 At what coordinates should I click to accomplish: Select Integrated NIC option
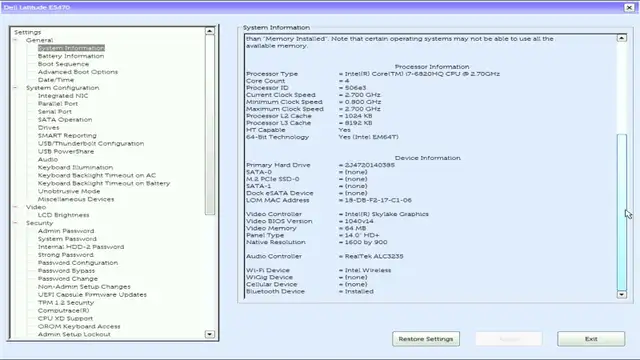pyautogui.click(x=63, y=96)
